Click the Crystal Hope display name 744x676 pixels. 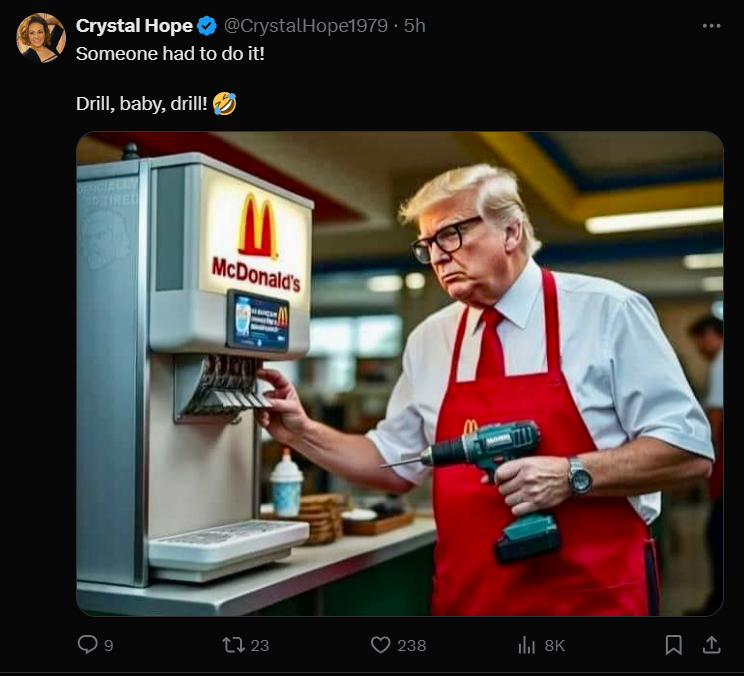pyautogui.click(x=134, y=26)
